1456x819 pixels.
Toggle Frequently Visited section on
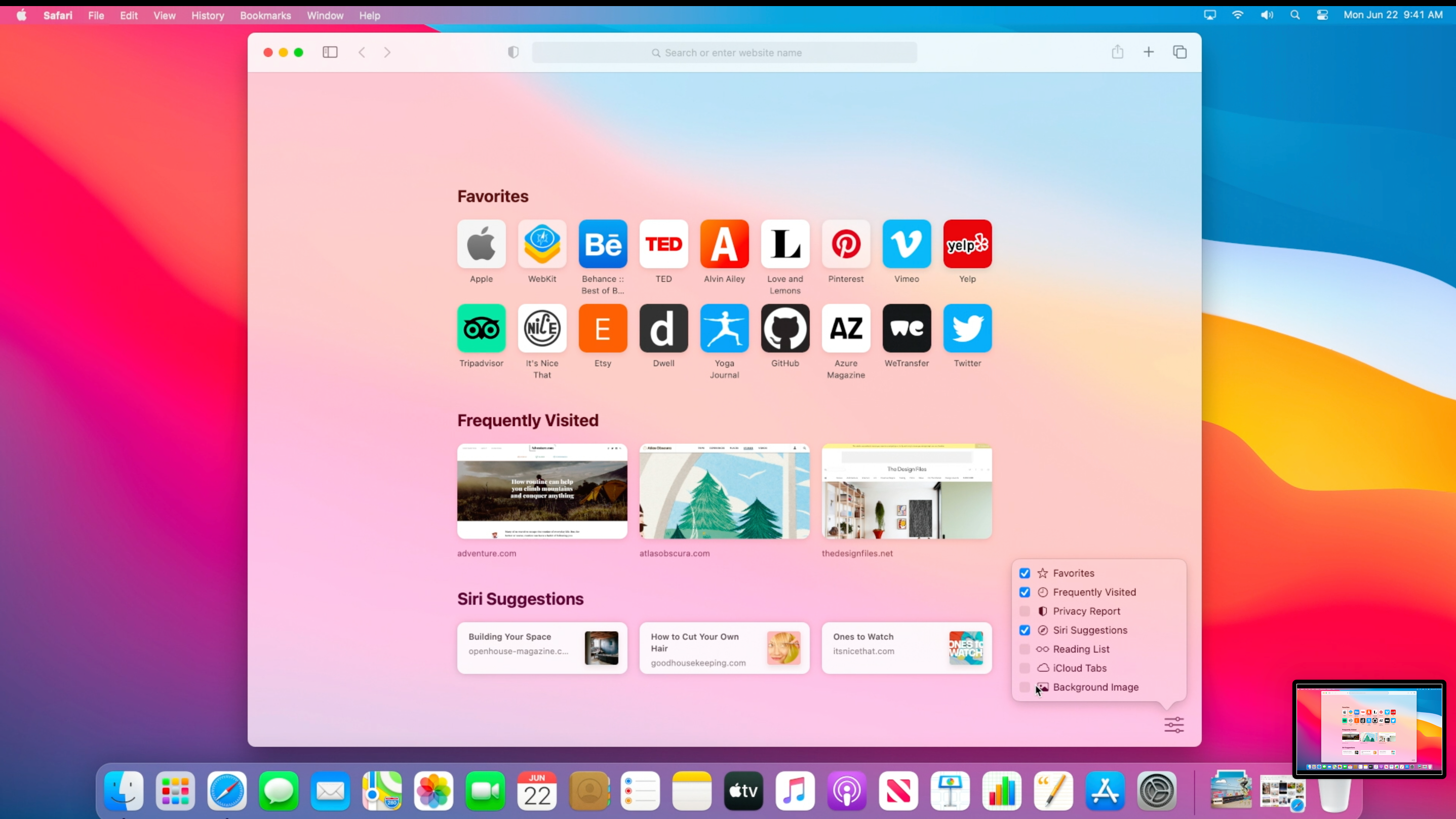click(x=1025, y=592)
